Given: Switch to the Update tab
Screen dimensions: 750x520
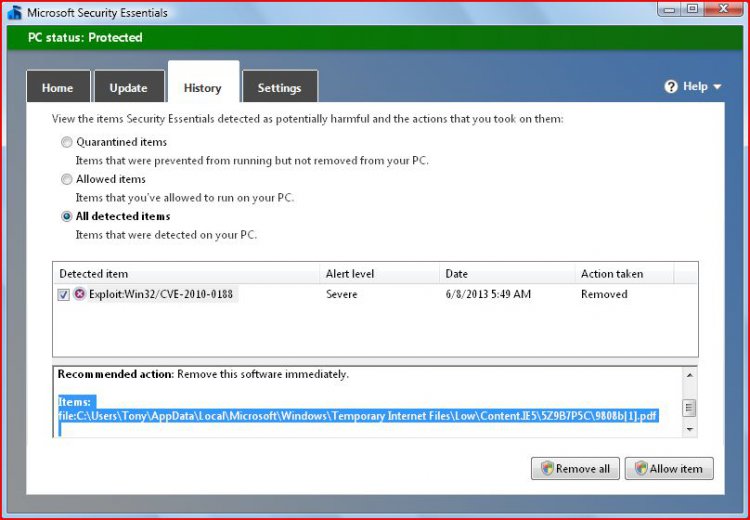Looking at the screenshot, I should [x=129, y=87].
